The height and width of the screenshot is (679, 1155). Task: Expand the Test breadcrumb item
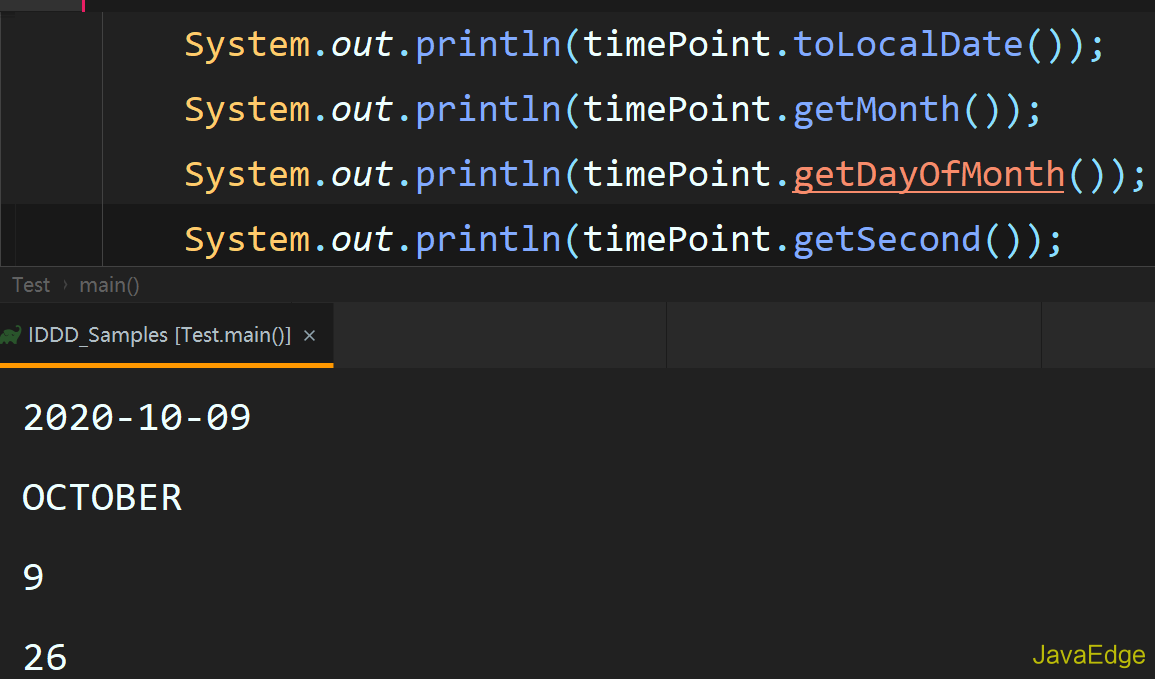tap(29, 284)
